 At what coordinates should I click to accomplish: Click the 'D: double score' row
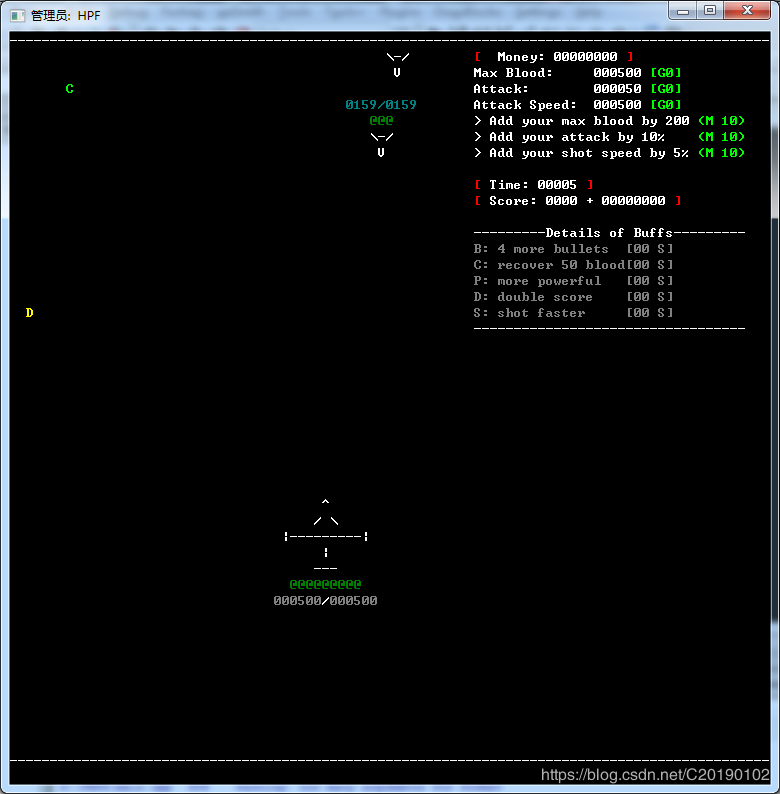(x=573, y=297)
